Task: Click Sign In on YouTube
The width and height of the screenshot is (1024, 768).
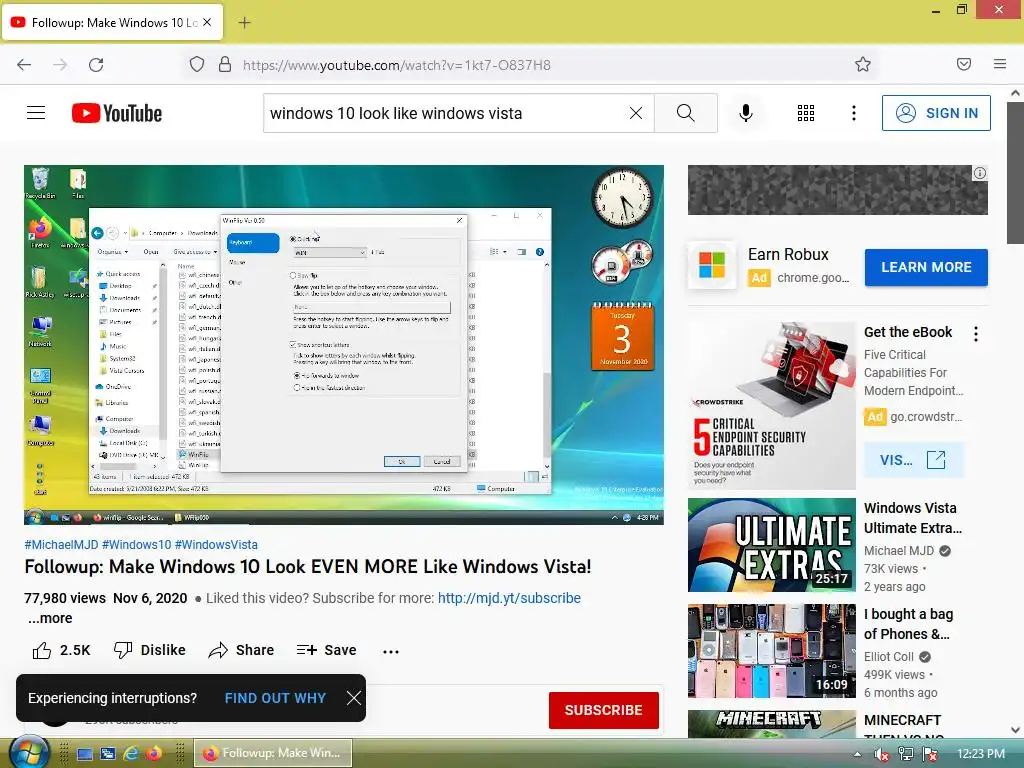Action: click(x=936, y=113)
